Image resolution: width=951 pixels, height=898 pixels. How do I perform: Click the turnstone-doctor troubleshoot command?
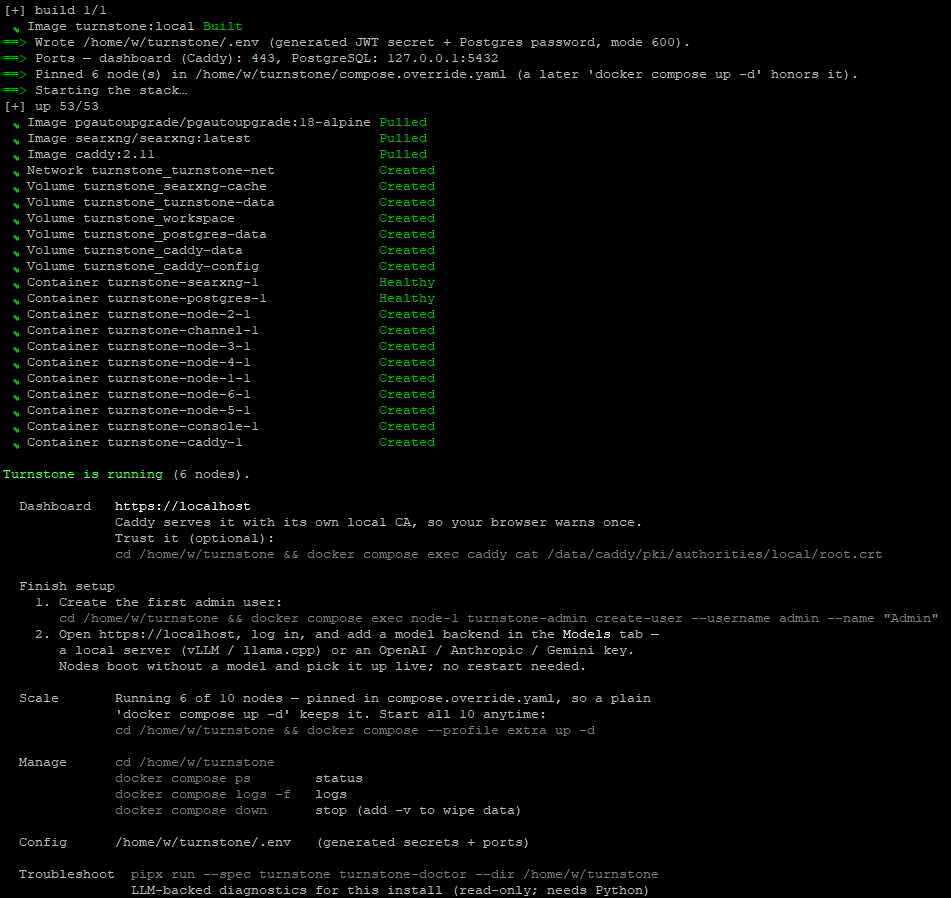click(395, 874)
